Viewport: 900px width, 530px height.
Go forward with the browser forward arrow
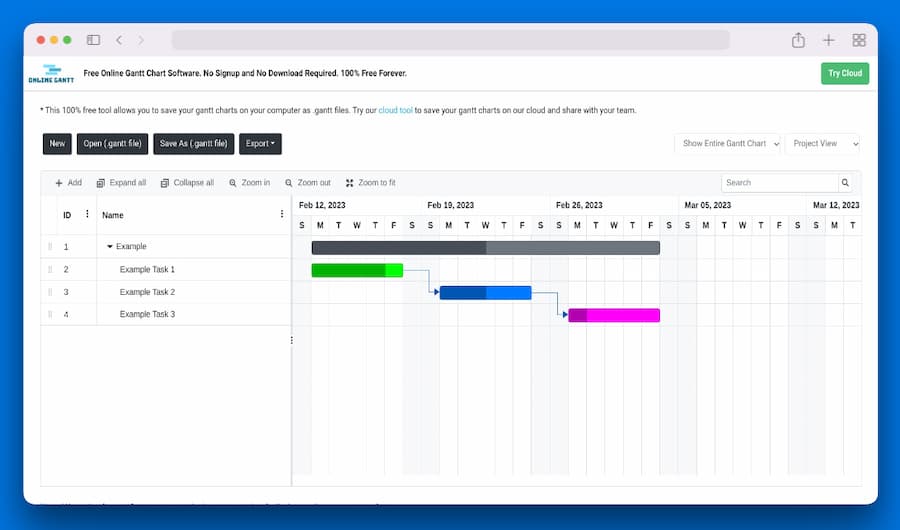click(141, 40)
